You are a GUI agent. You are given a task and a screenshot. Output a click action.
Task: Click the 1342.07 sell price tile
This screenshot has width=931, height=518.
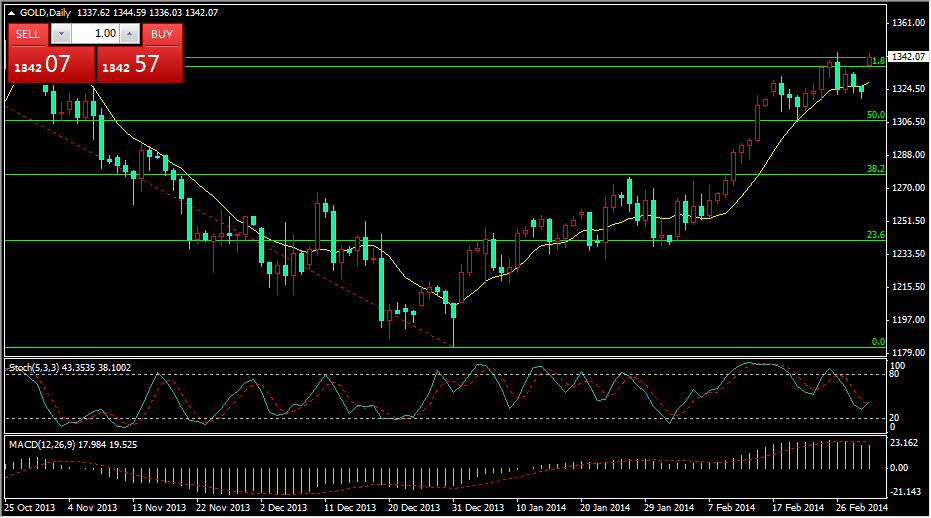click(49, 65)
